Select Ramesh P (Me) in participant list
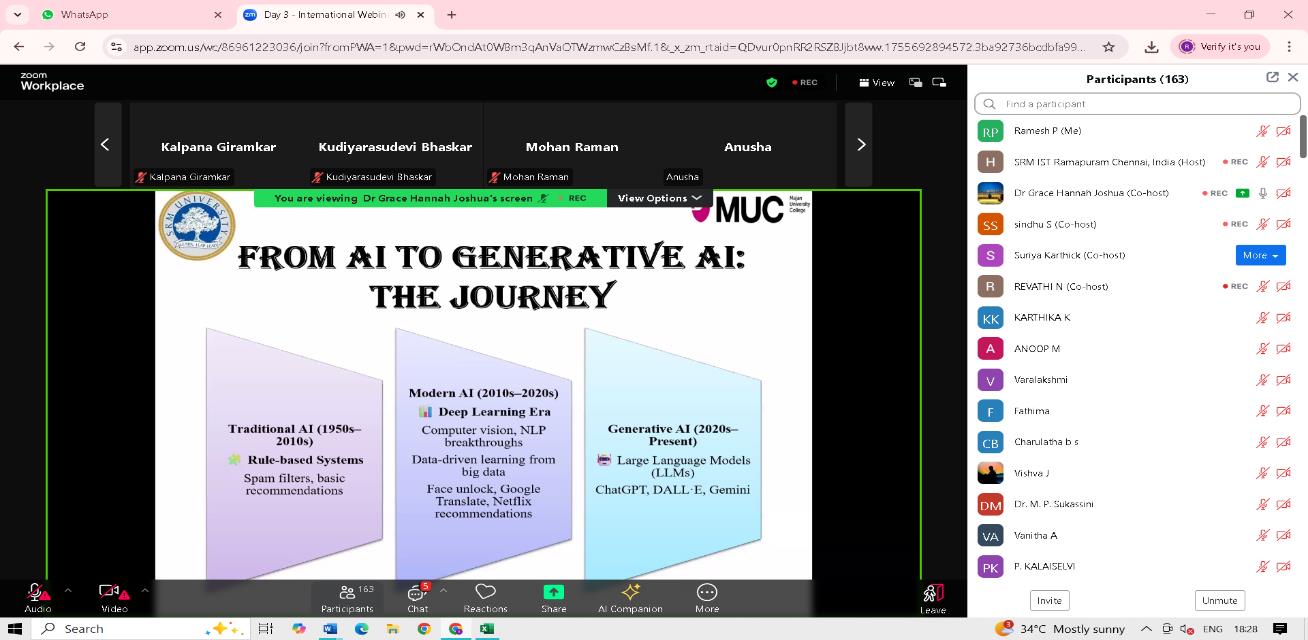 (1134, 131)
